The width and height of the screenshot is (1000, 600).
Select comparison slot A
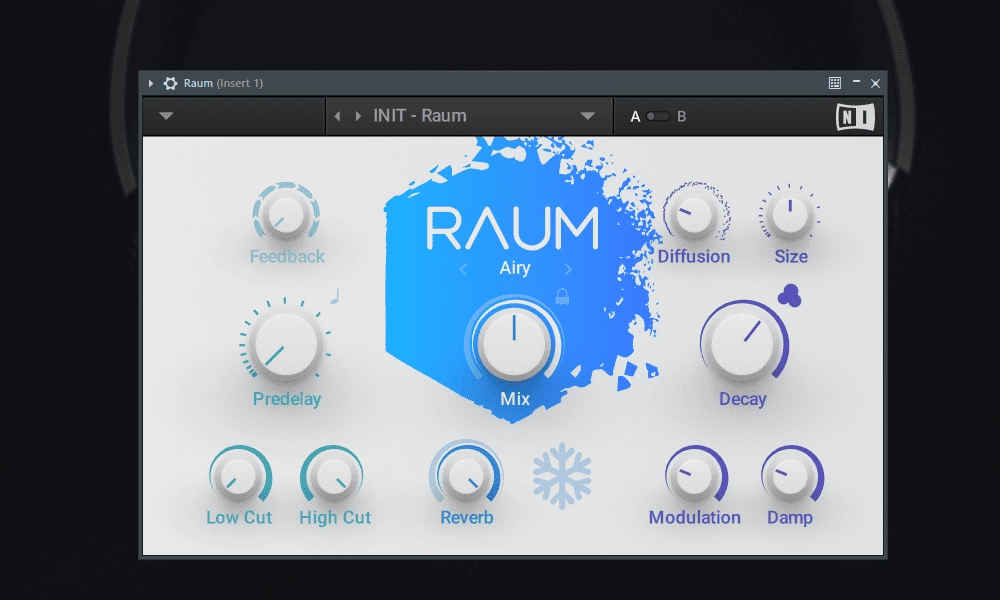635,117
